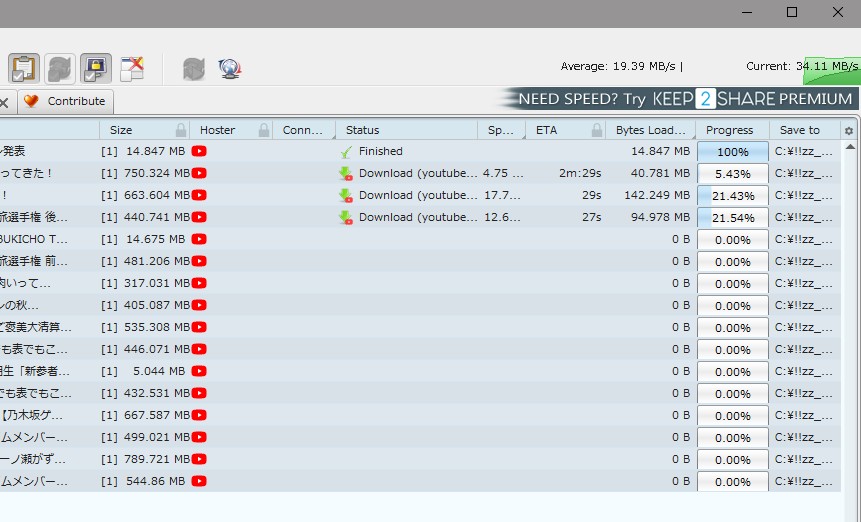The image size is (861, 522).
Task: Click lock icon in Size column header
Action: pyautogui.click(x=181, y=130)
